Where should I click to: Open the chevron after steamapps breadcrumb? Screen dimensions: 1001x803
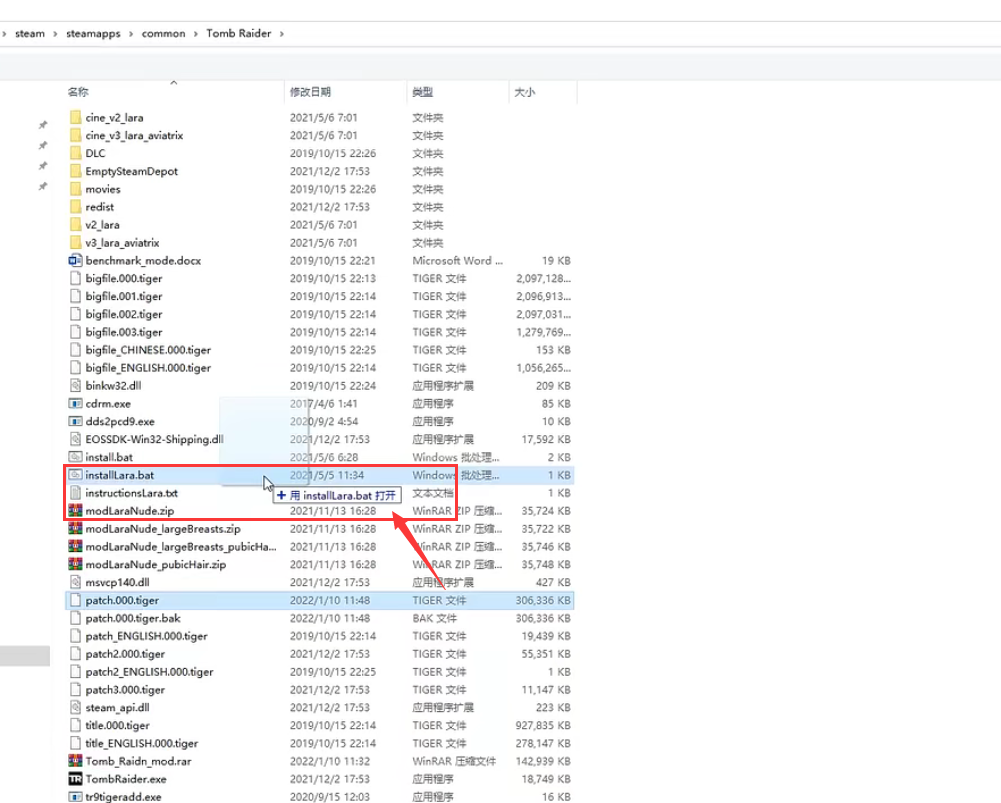pos(131,33)
